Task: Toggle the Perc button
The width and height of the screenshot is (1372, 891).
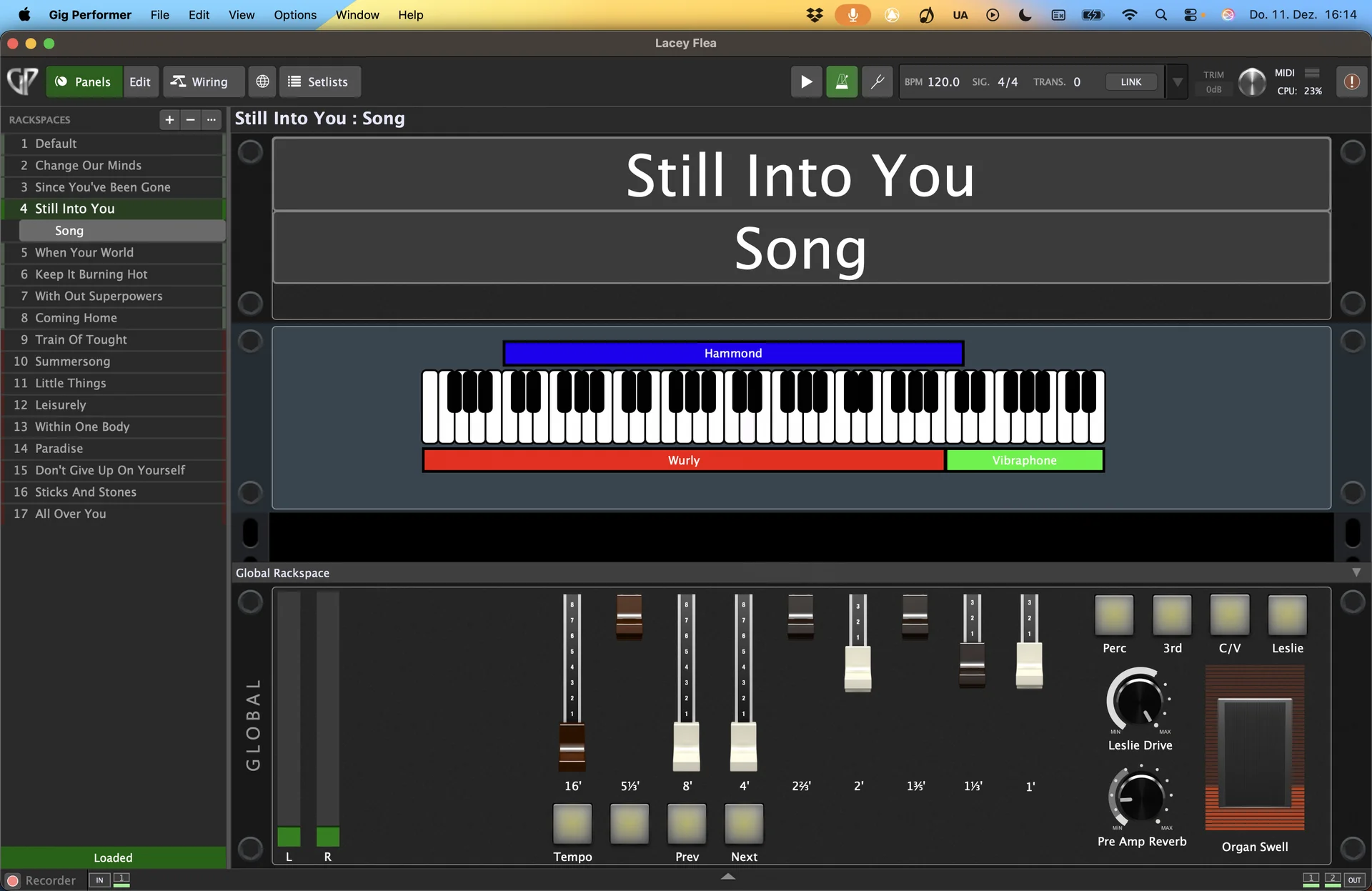Action: click(1114, 614)
